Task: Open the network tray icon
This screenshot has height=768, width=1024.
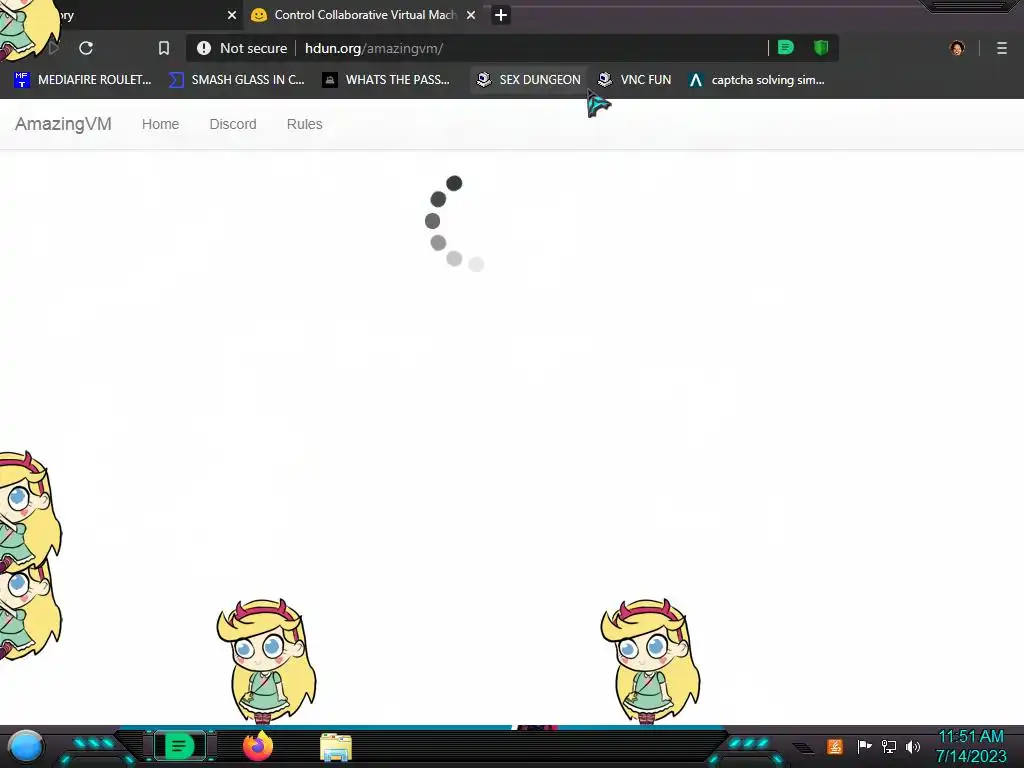Action: (x=889, y=746)
